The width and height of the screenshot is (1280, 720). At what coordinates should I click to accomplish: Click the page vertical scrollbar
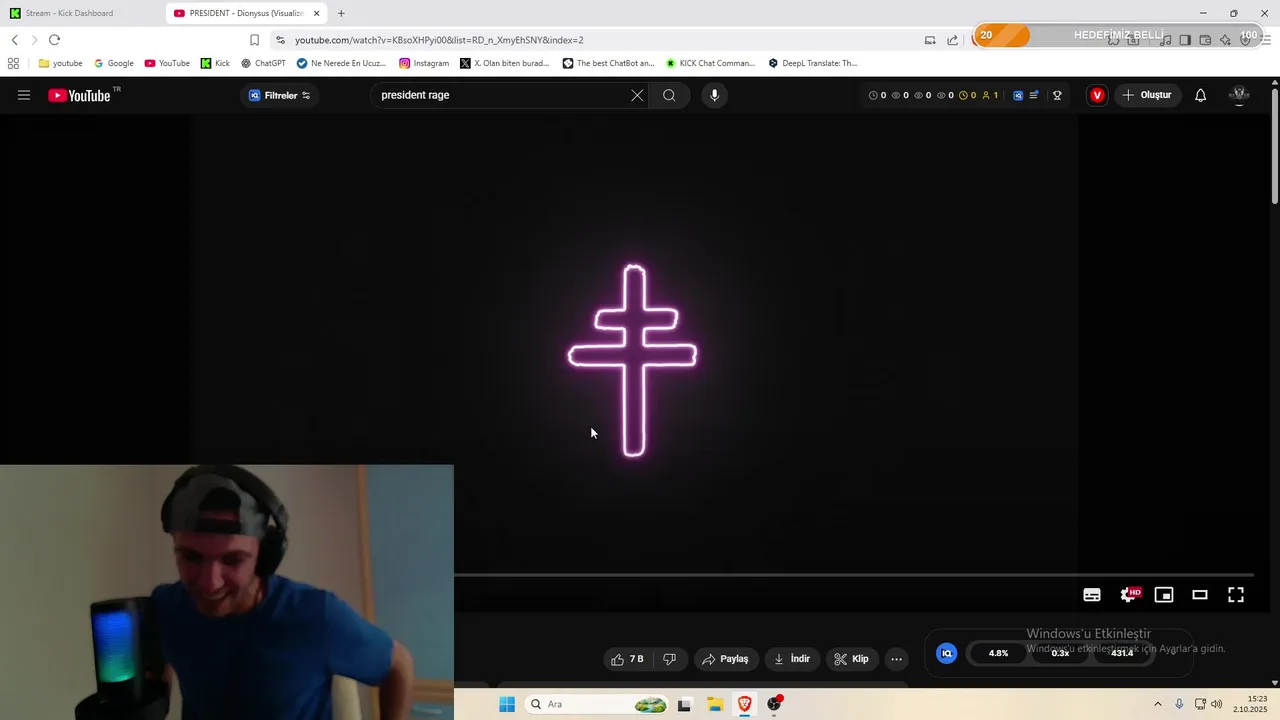pyautogui.click(x=1275, y=148)
